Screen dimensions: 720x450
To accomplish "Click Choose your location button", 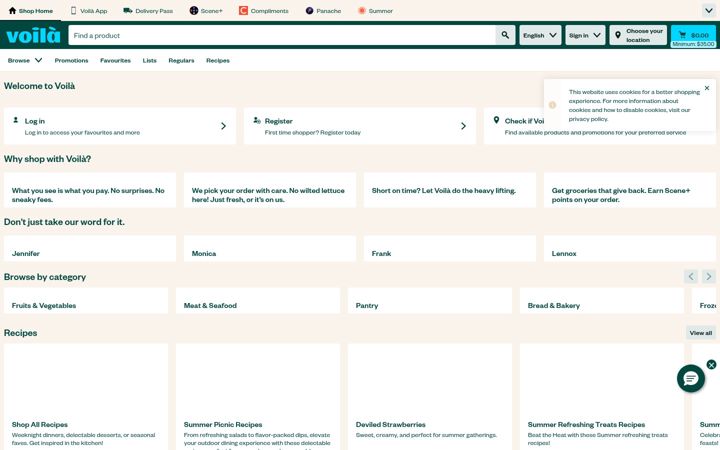I will (638, 35).
